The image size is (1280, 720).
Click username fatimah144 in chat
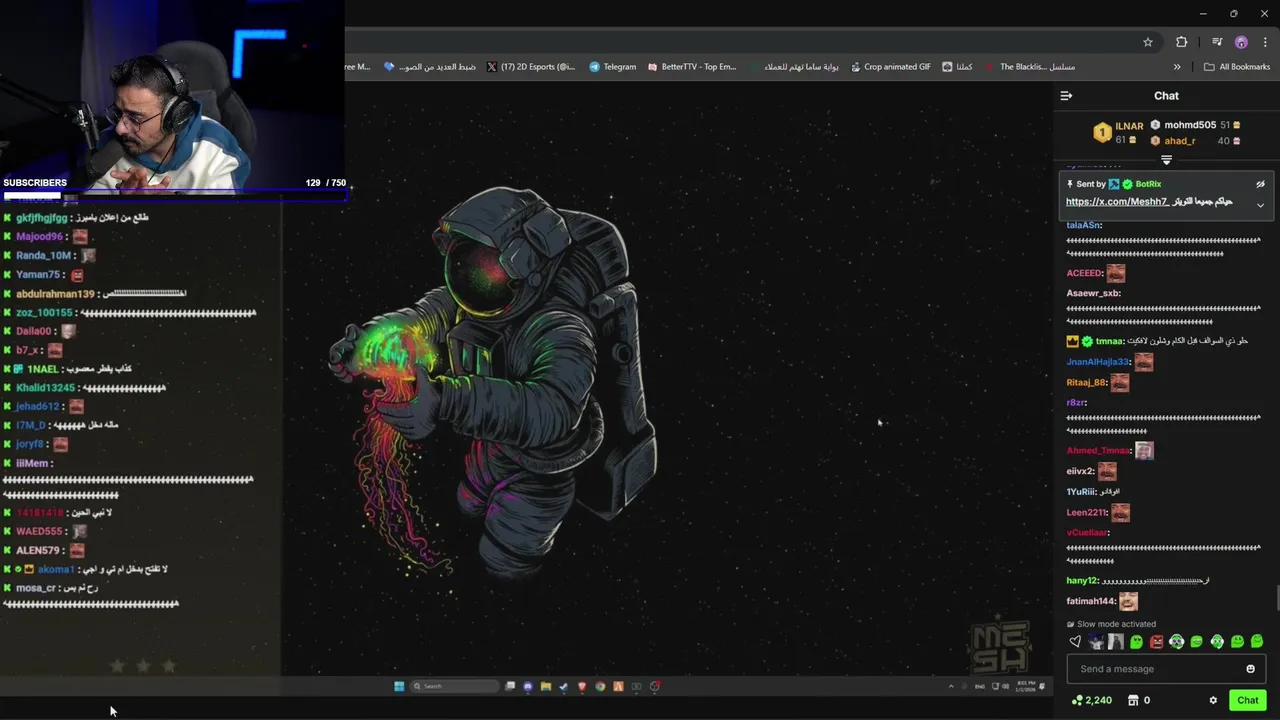pos(1091,601)
